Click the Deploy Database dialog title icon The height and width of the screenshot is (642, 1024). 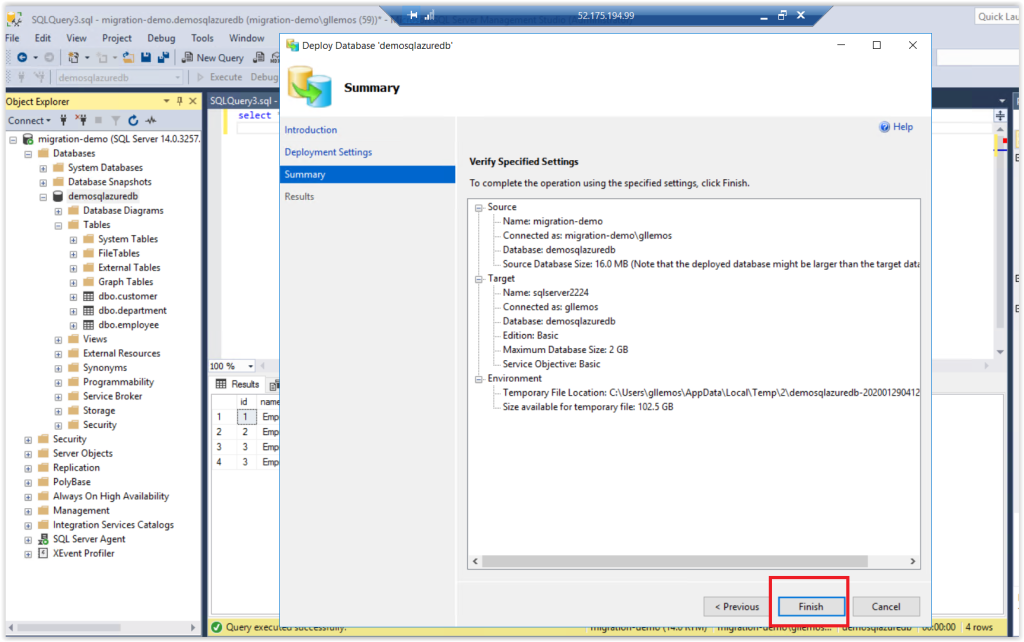[292, 45]
